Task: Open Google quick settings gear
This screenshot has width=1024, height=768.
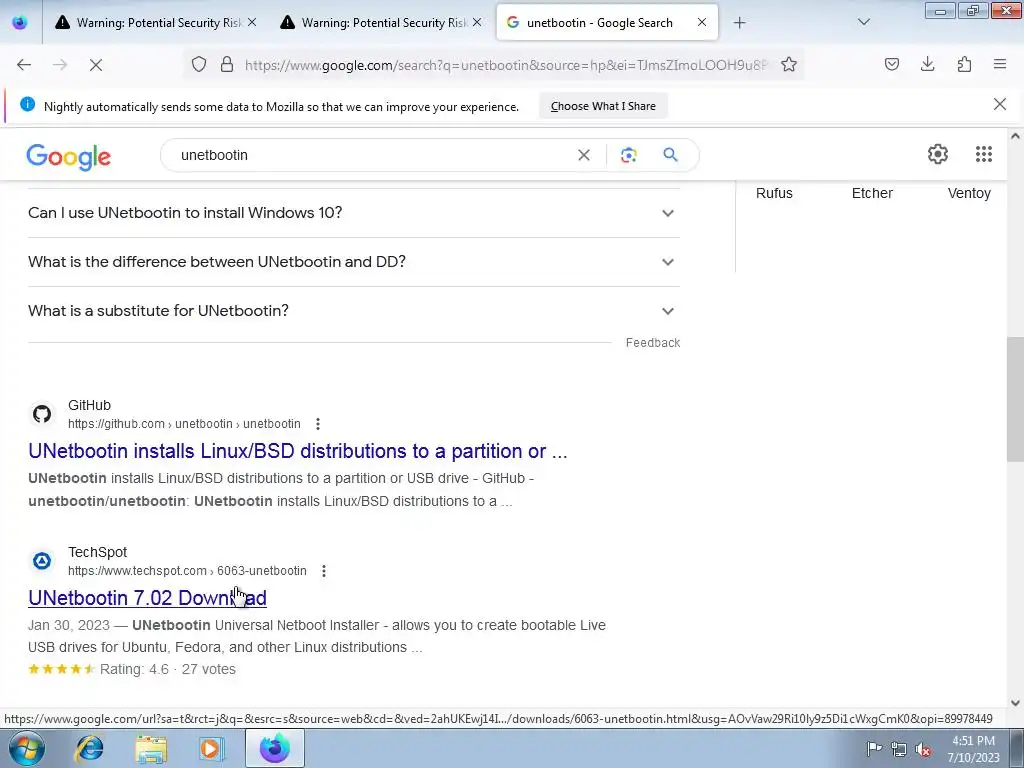Action: (x=938, y=154)
